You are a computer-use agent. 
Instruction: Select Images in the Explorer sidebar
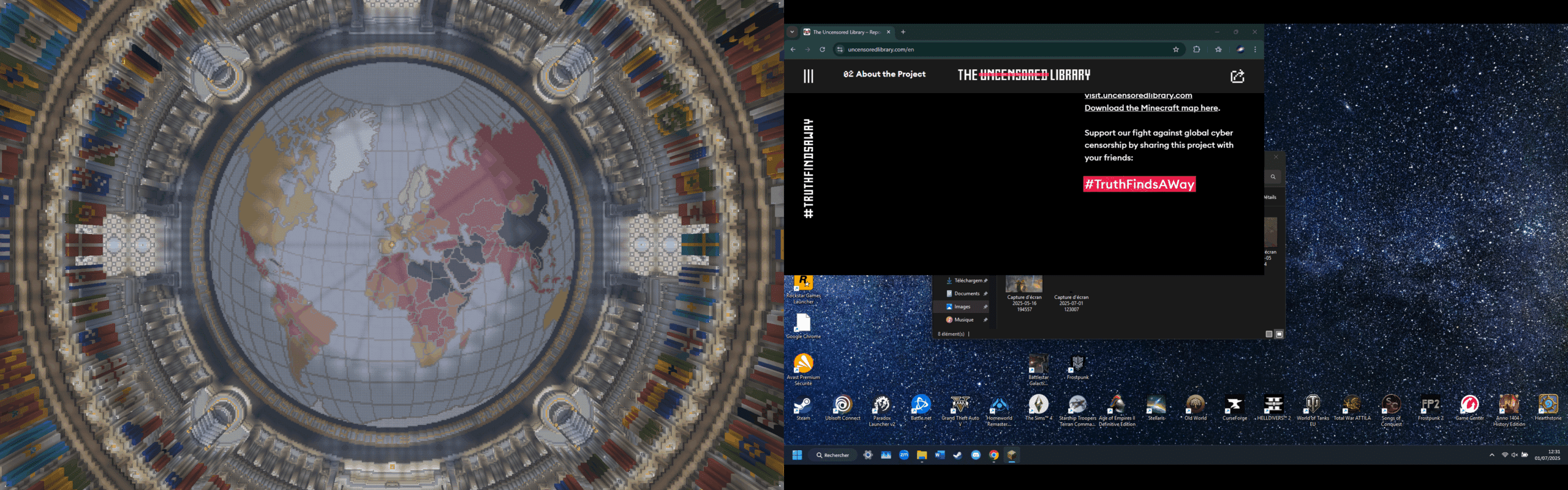point(962,307)
